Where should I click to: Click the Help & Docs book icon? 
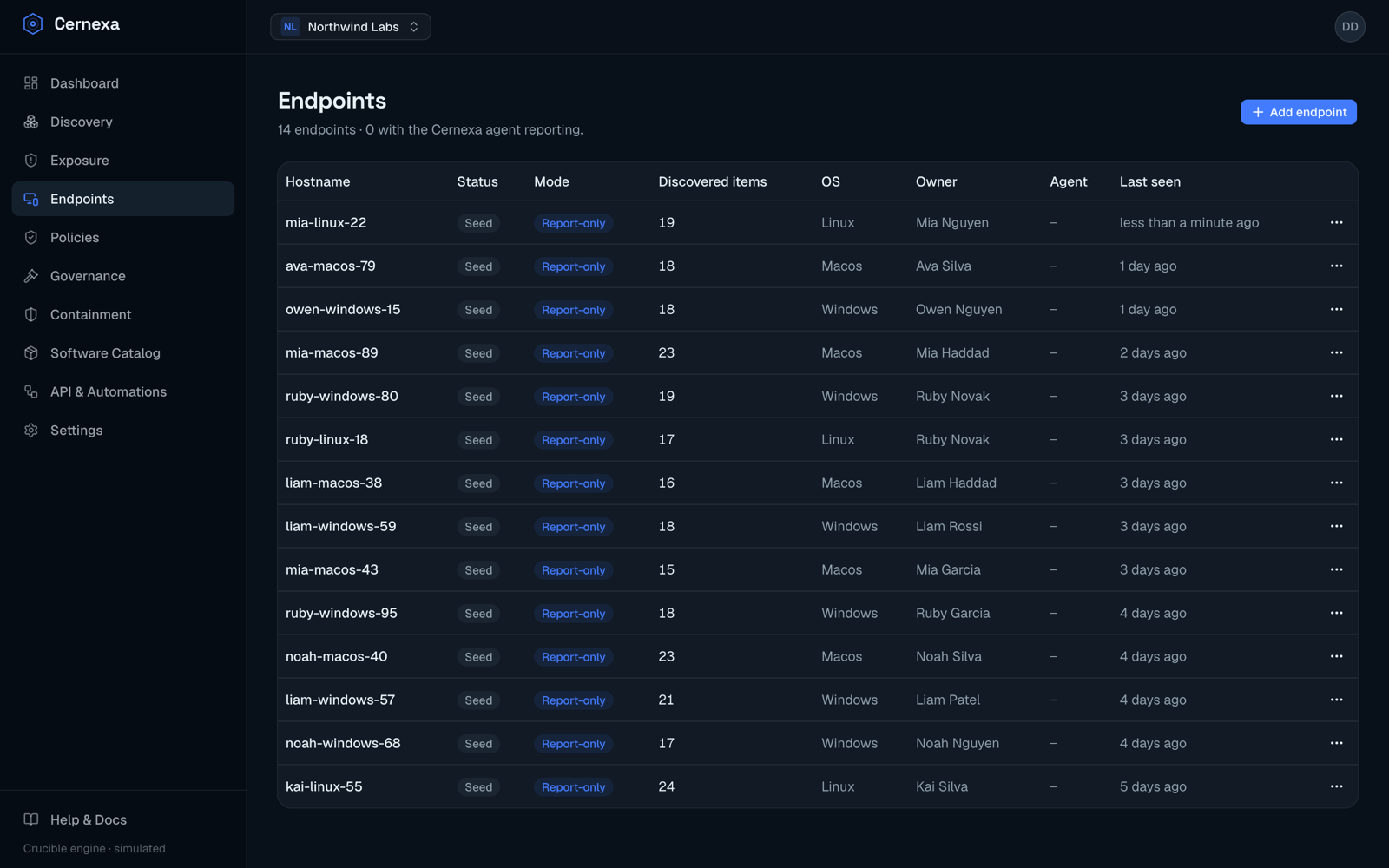click(x=31, y=819)
